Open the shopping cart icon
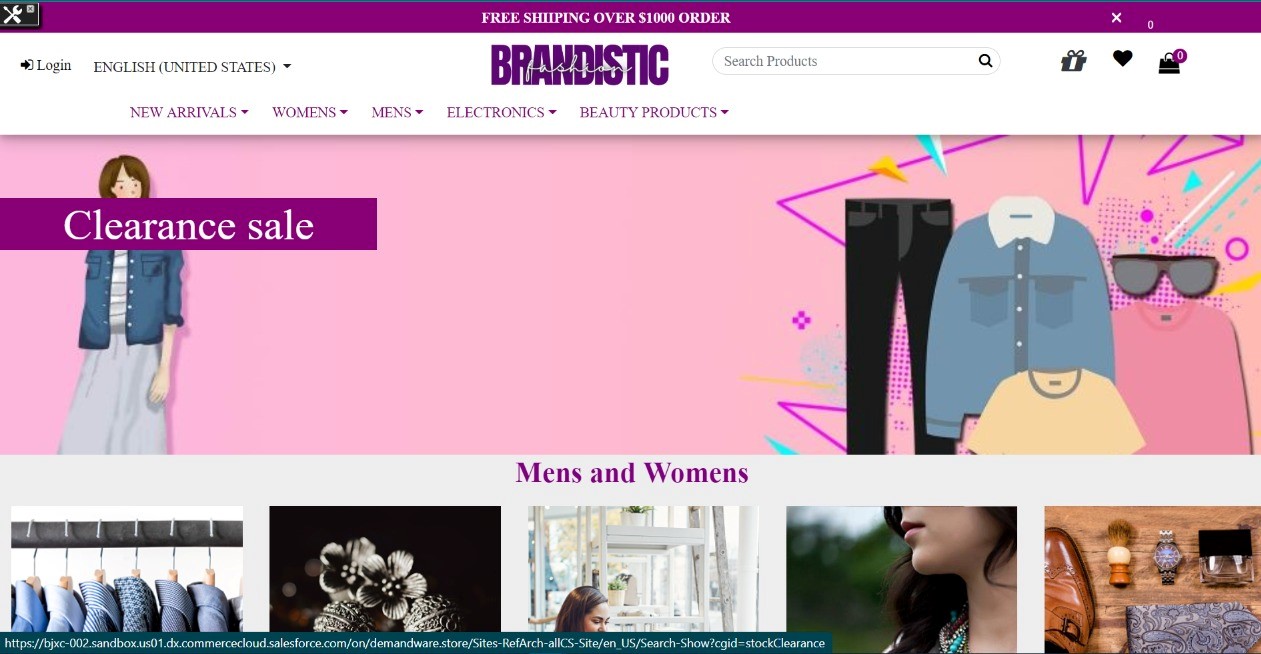Viewport: 1261px width, 654px height. [x=1169, y=64]
